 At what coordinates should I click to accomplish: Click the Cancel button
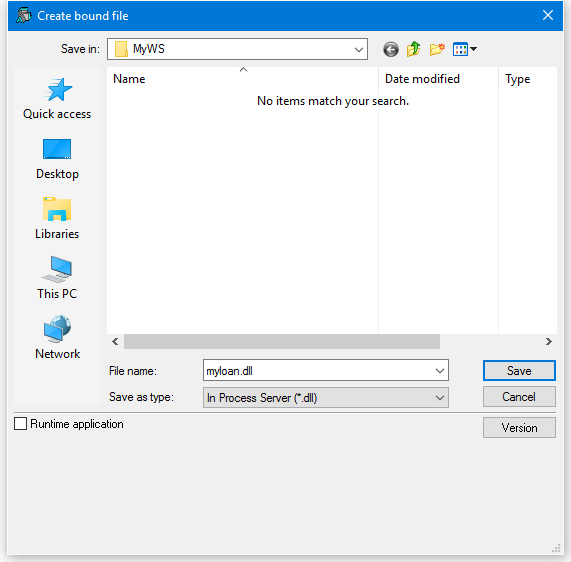pos(519,397)
